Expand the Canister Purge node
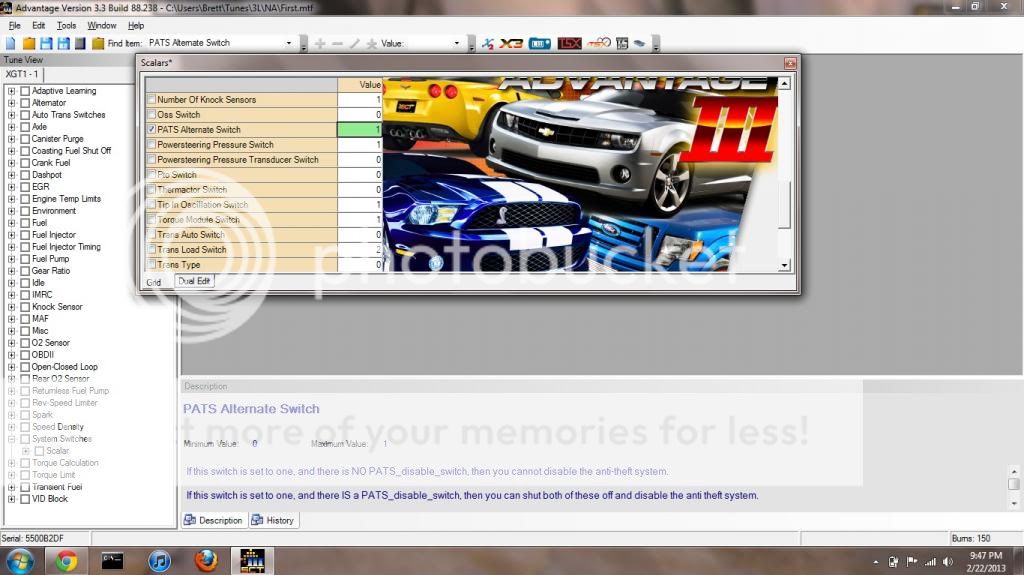 pyautogui.click(x=11, y=139)
